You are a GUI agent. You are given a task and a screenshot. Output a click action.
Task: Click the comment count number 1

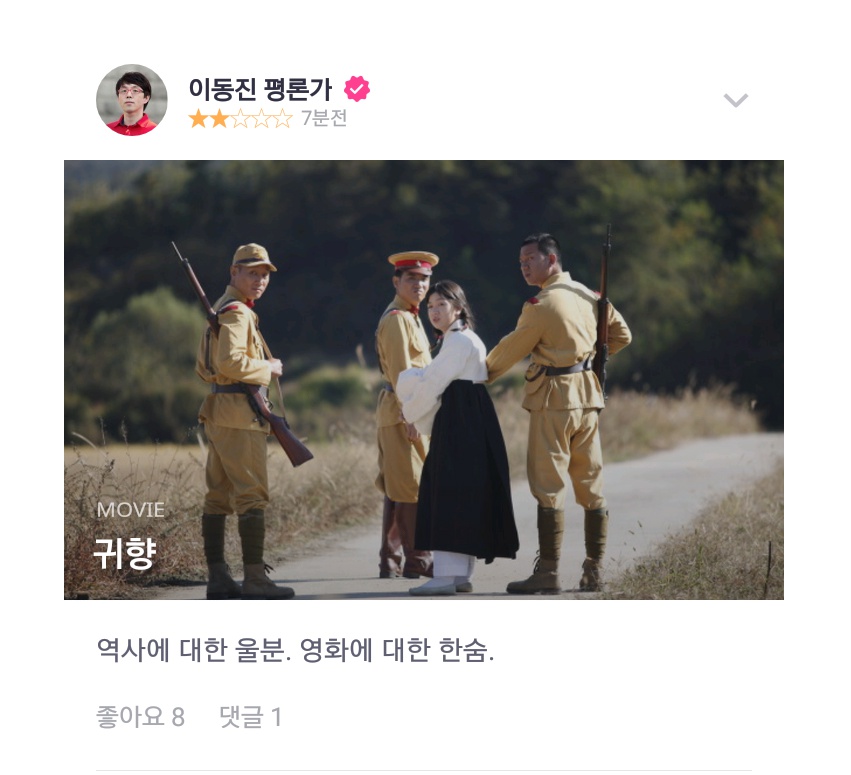276,717
